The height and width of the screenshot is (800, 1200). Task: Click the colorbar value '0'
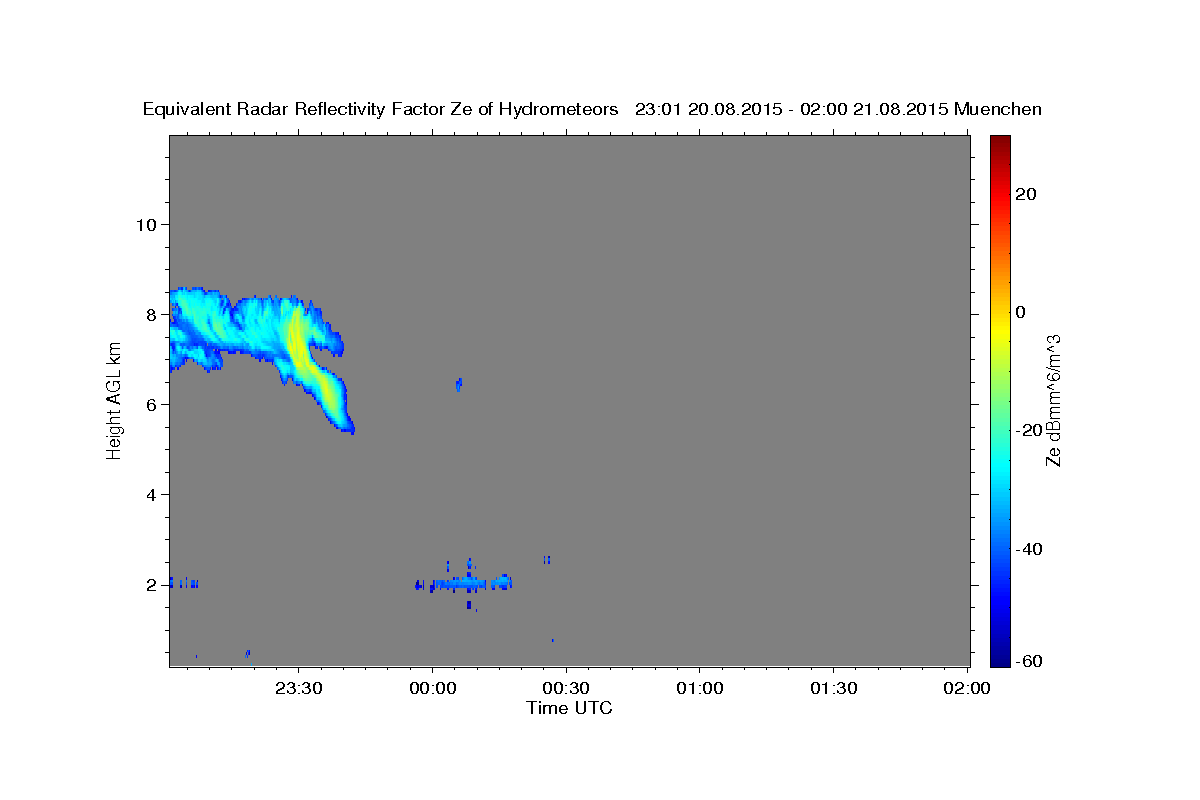pos(1020,312)
